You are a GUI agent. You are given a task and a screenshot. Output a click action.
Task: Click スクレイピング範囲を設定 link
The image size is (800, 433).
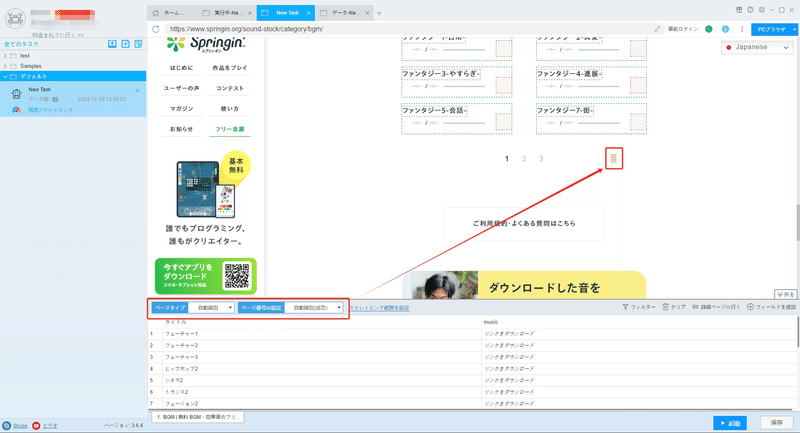(379, 308)
